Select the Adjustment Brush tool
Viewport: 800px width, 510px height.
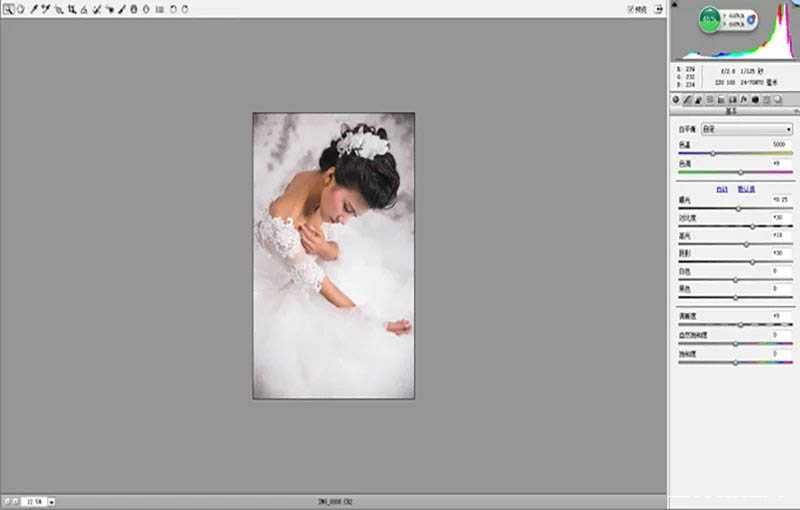coord(121,9)
